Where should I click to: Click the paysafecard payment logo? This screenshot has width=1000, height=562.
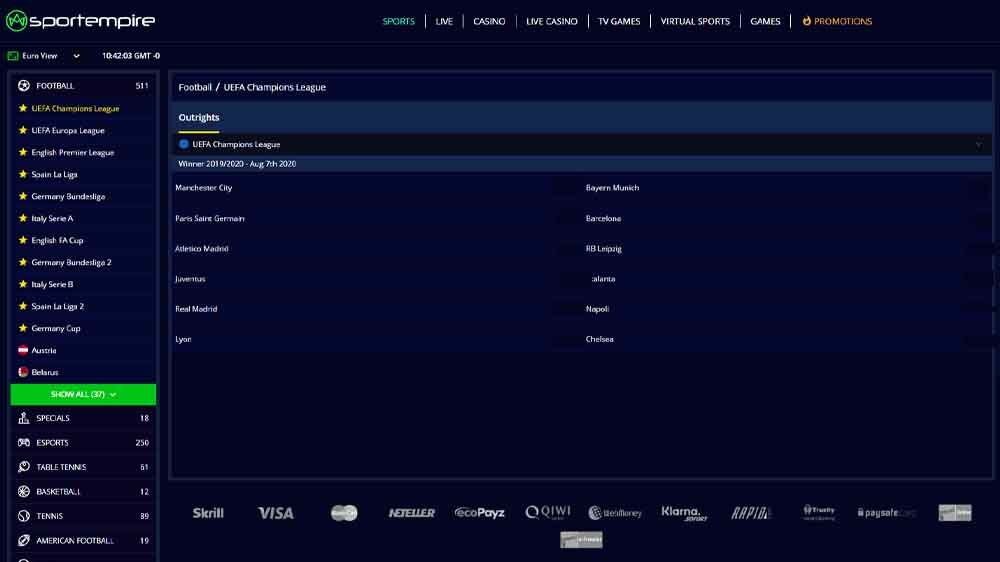[886, 513]
